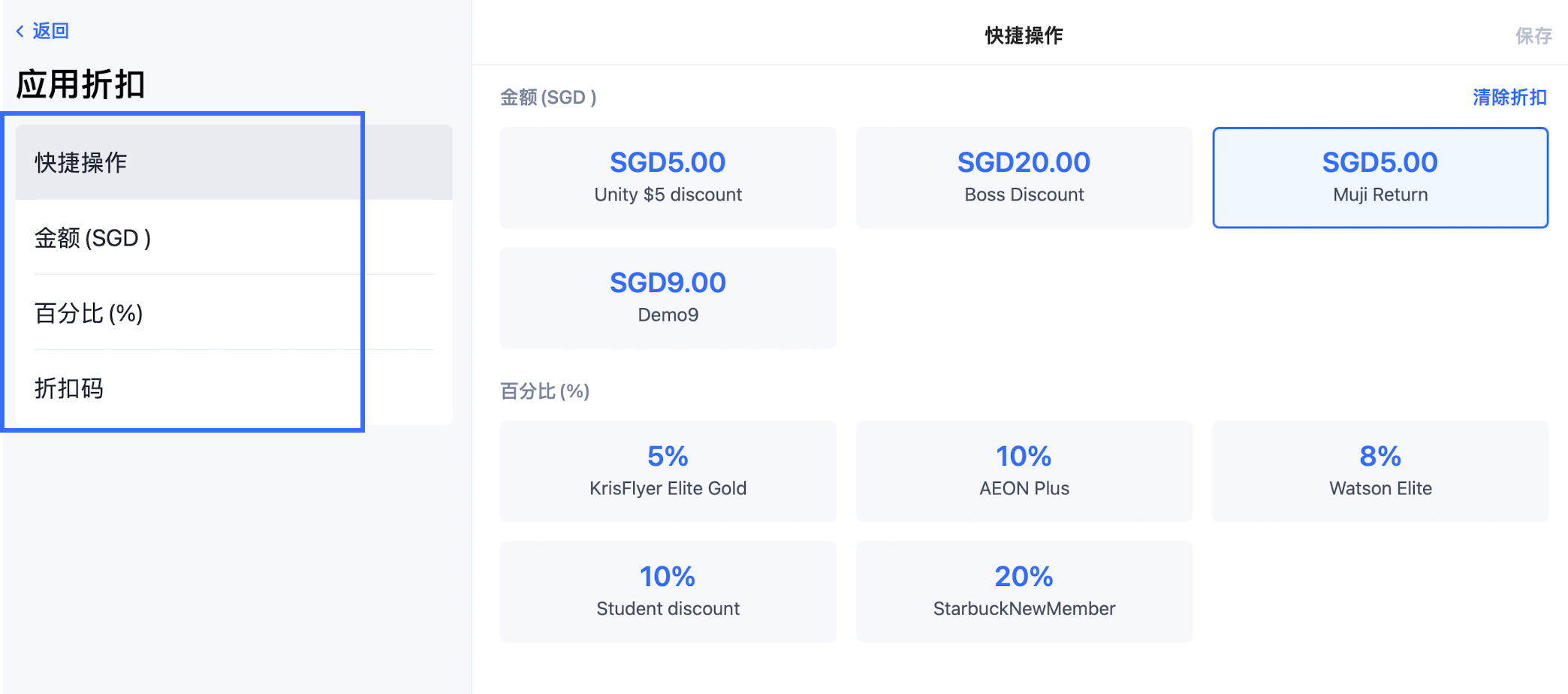
Task: Toggle the selected Muji Return discount
Action: click(x=1380, y=178)
